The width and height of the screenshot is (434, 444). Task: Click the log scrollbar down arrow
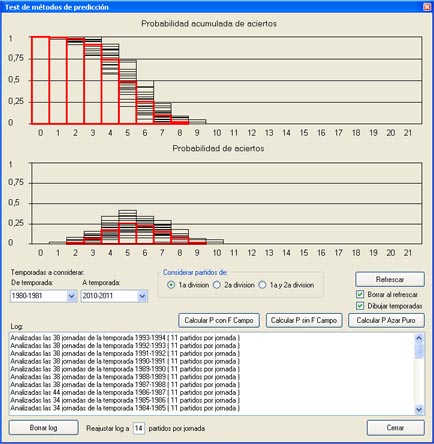[x=419, y=409]
